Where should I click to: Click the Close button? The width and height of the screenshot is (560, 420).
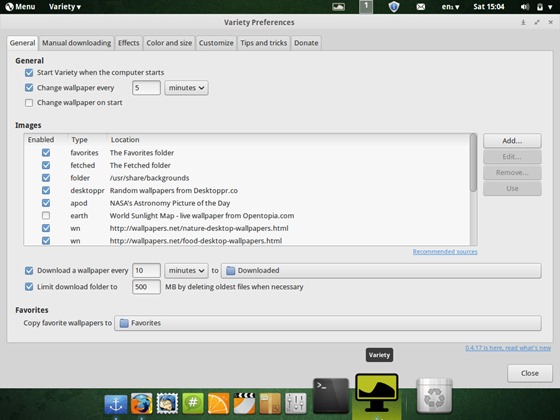530,373
